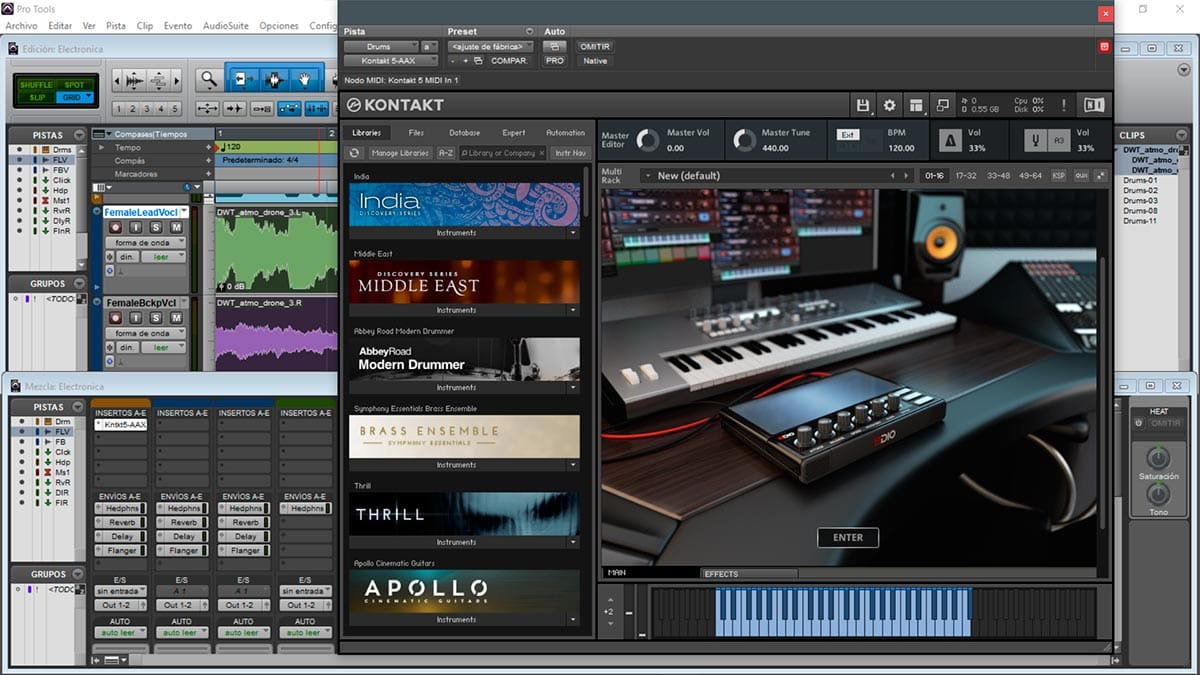Select the Trim tool in the Edit window

click(x=242, y=79)
